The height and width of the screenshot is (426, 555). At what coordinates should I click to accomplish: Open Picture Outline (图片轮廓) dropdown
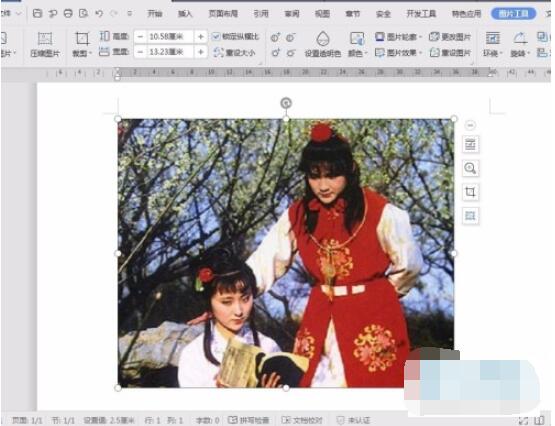click(398, 37)
